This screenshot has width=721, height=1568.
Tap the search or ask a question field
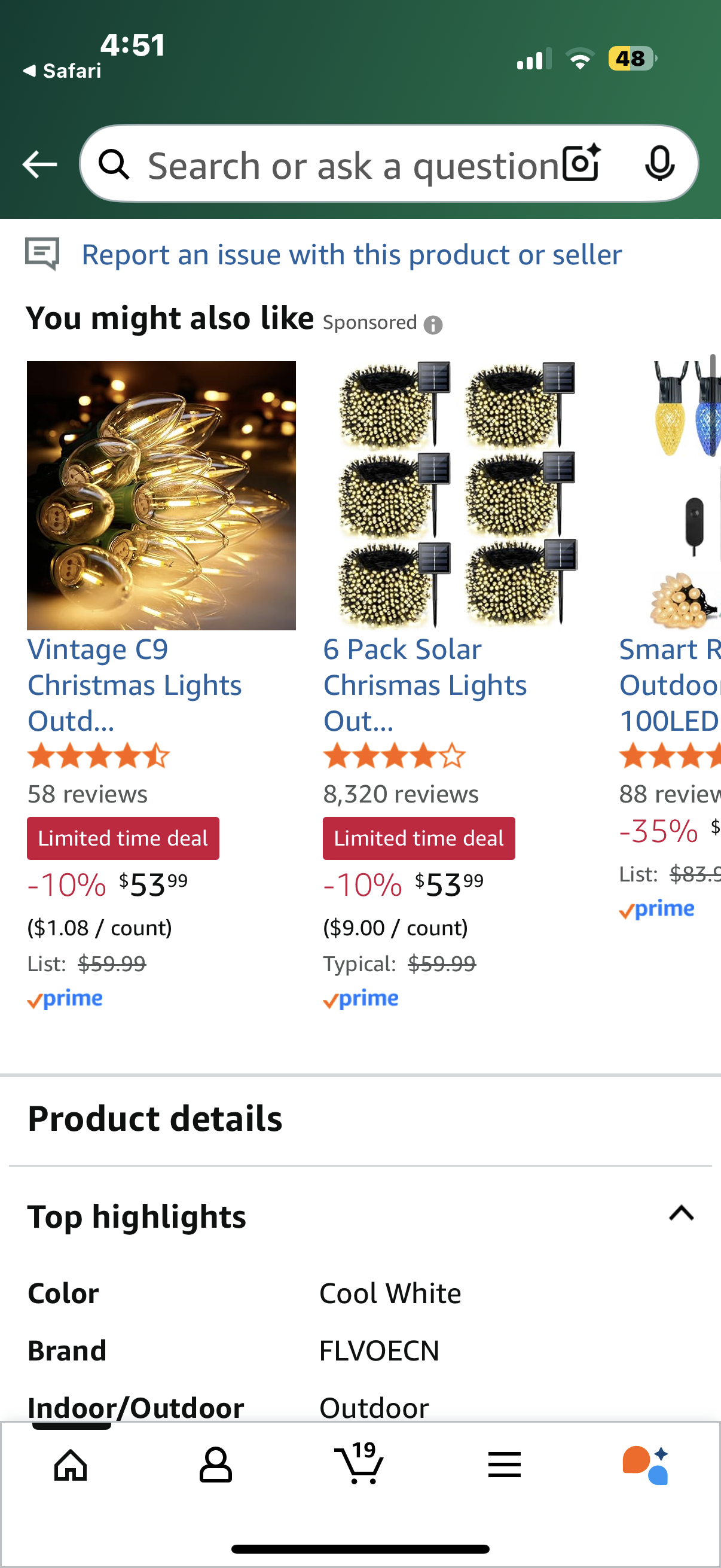[x=353, y=166]
